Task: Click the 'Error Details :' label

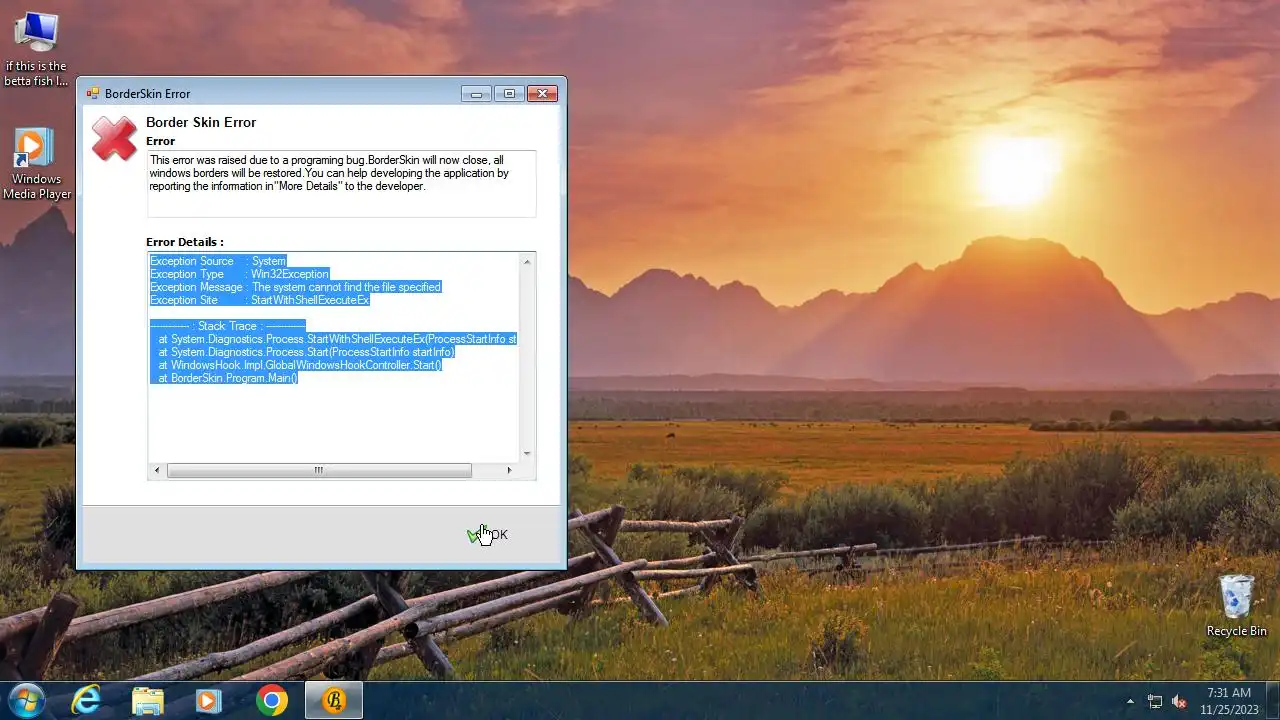Action: pyautogui.click(x=185, y=242)
